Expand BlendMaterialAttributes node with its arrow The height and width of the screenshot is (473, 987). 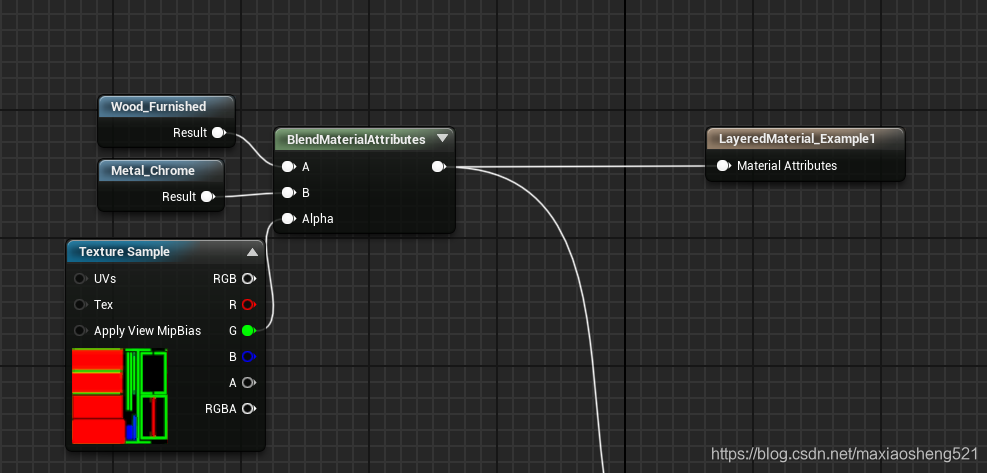[x=443, y=139]
